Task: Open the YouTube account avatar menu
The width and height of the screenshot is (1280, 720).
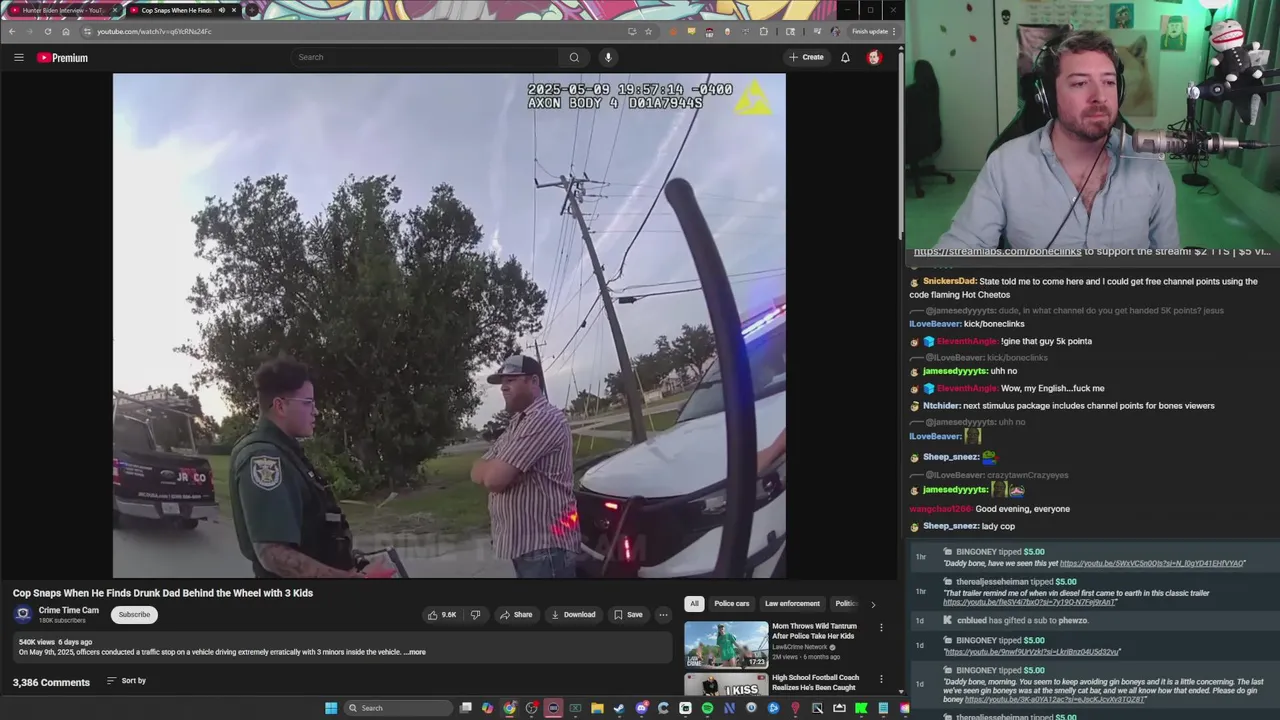Action: (874, 57)
